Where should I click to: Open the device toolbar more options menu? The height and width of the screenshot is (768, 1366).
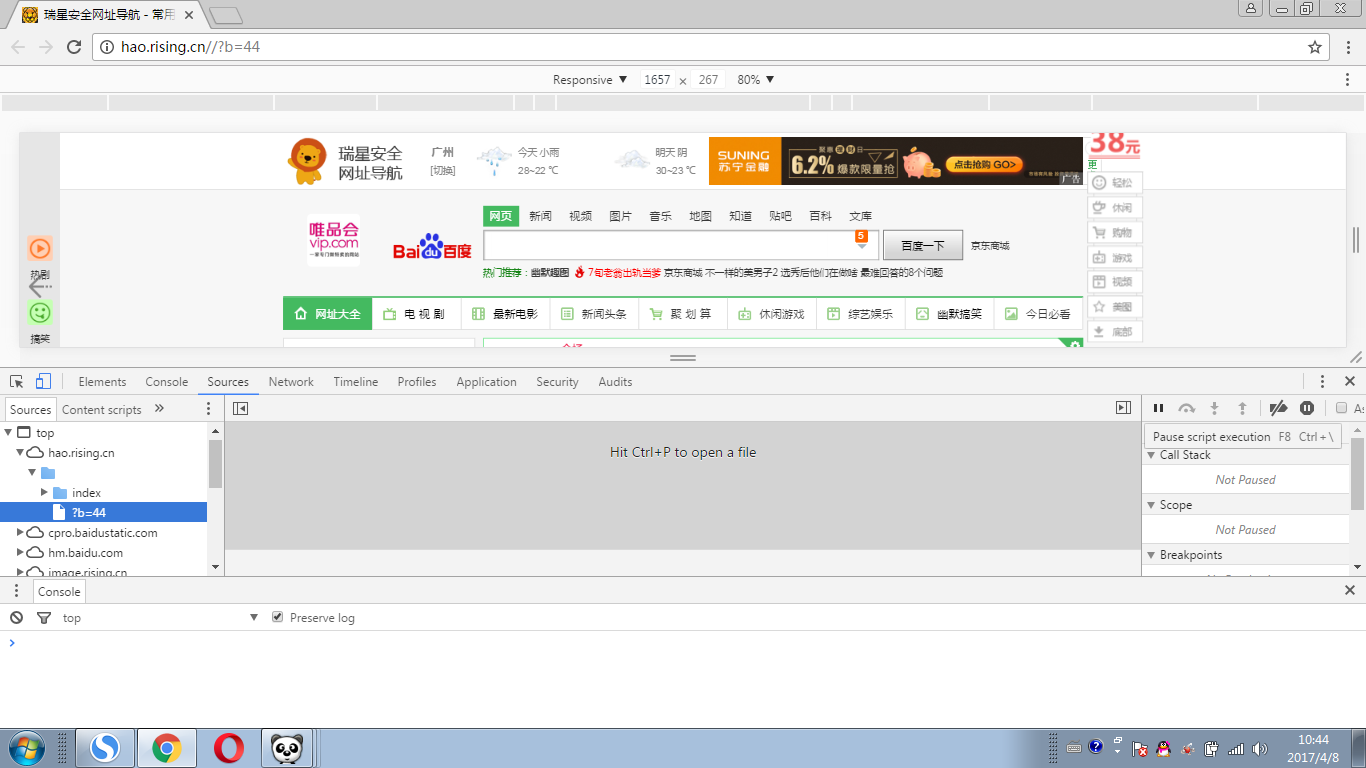[x=1348, y=79]
